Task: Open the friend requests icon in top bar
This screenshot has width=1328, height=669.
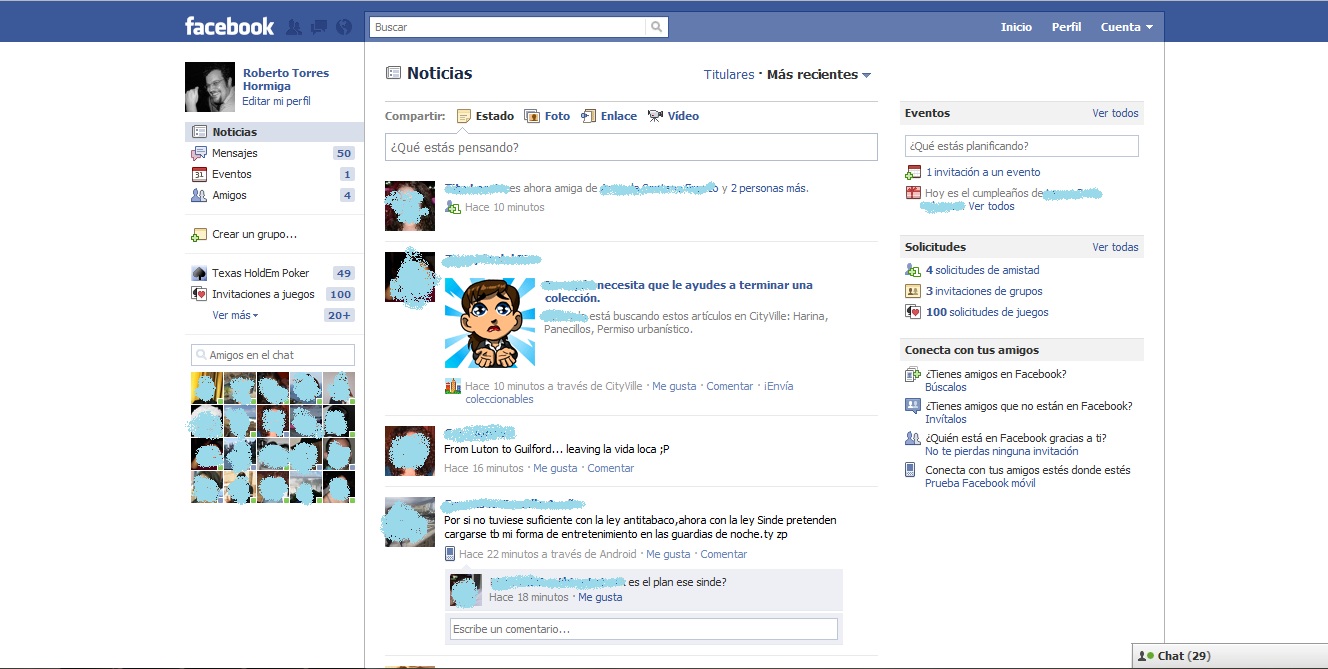Action: click(293, 27)
